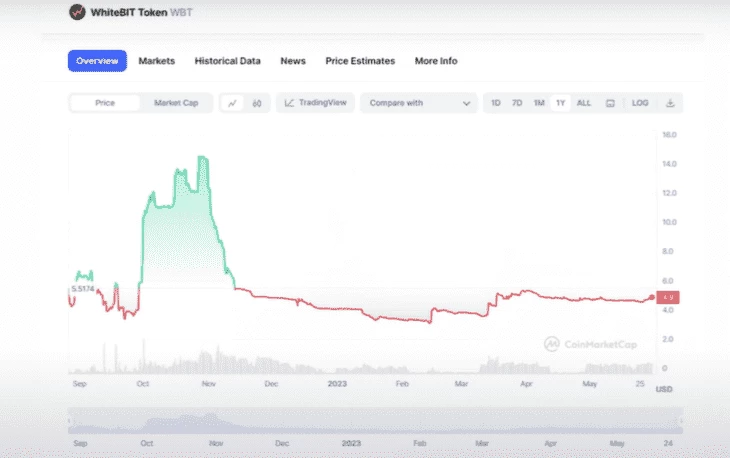Screen dimensions: 730x458
Task: Set chart range to 1M
Action: pos(539,103)
